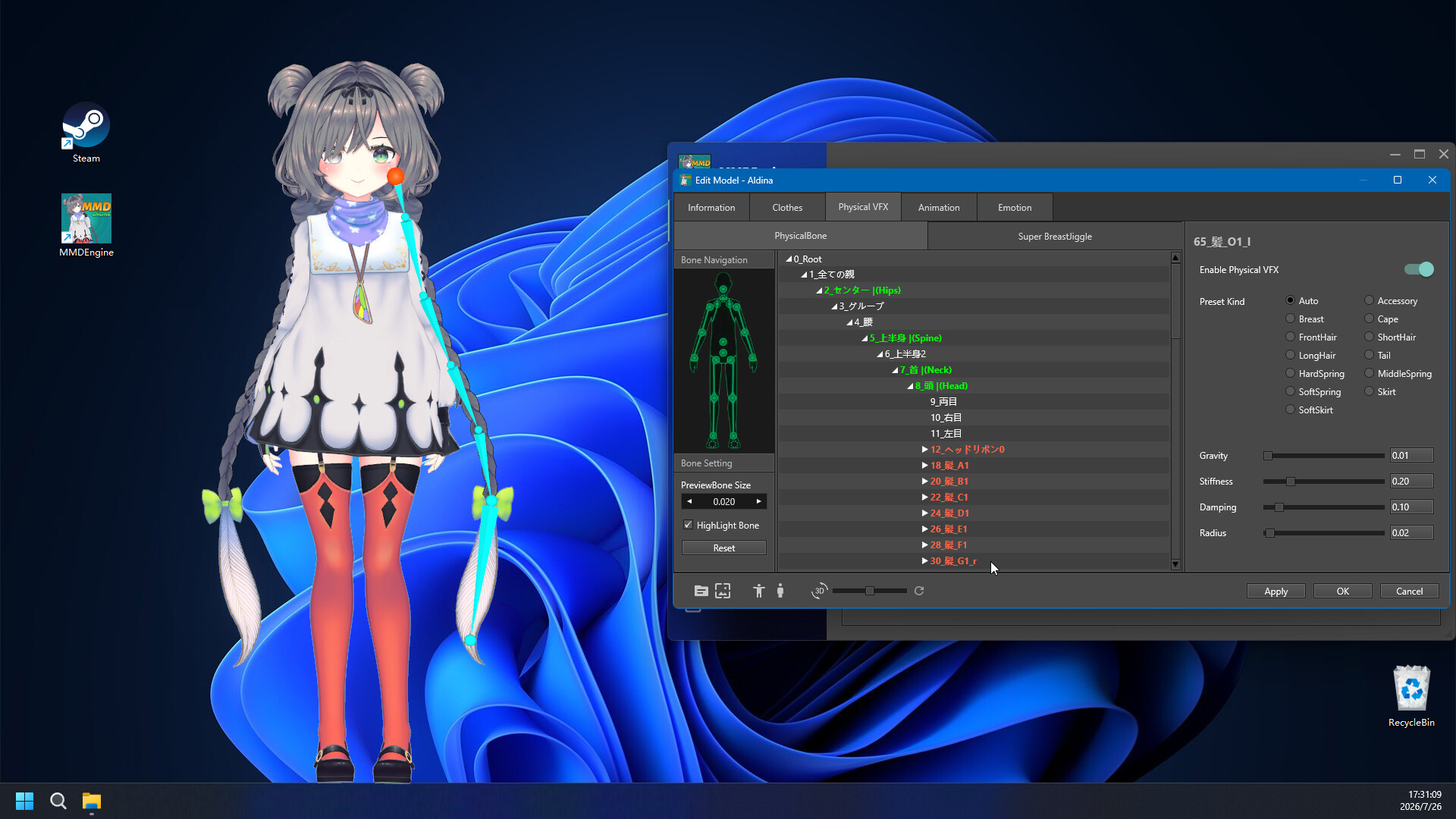Collapse the 2_センター (Hips) node
Viewport: 1456px width, 819px height.
coord(819,290)
